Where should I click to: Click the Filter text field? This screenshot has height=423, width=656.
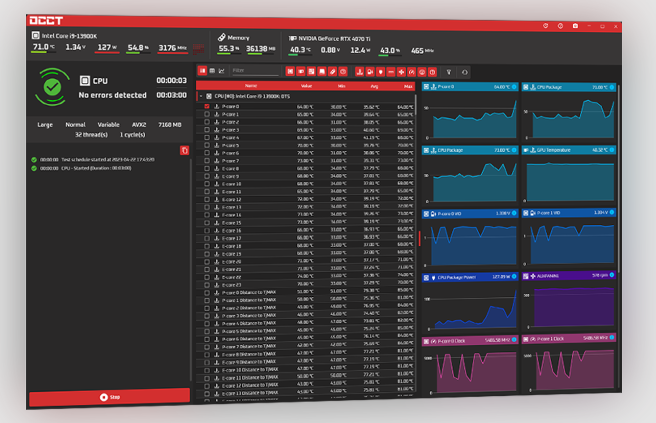tap(253, 71)
